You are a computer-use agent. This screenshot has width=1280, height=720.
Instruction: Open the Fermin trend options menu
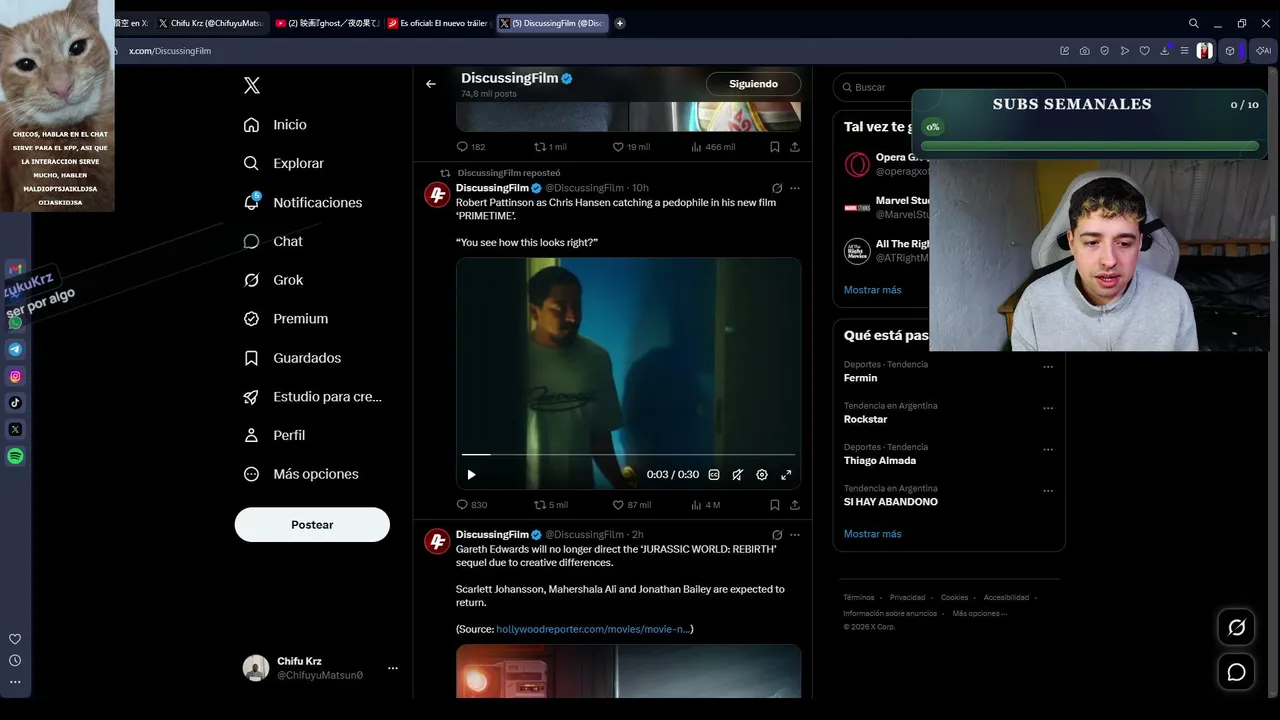pyautogui.click(x=1048, y=367)
